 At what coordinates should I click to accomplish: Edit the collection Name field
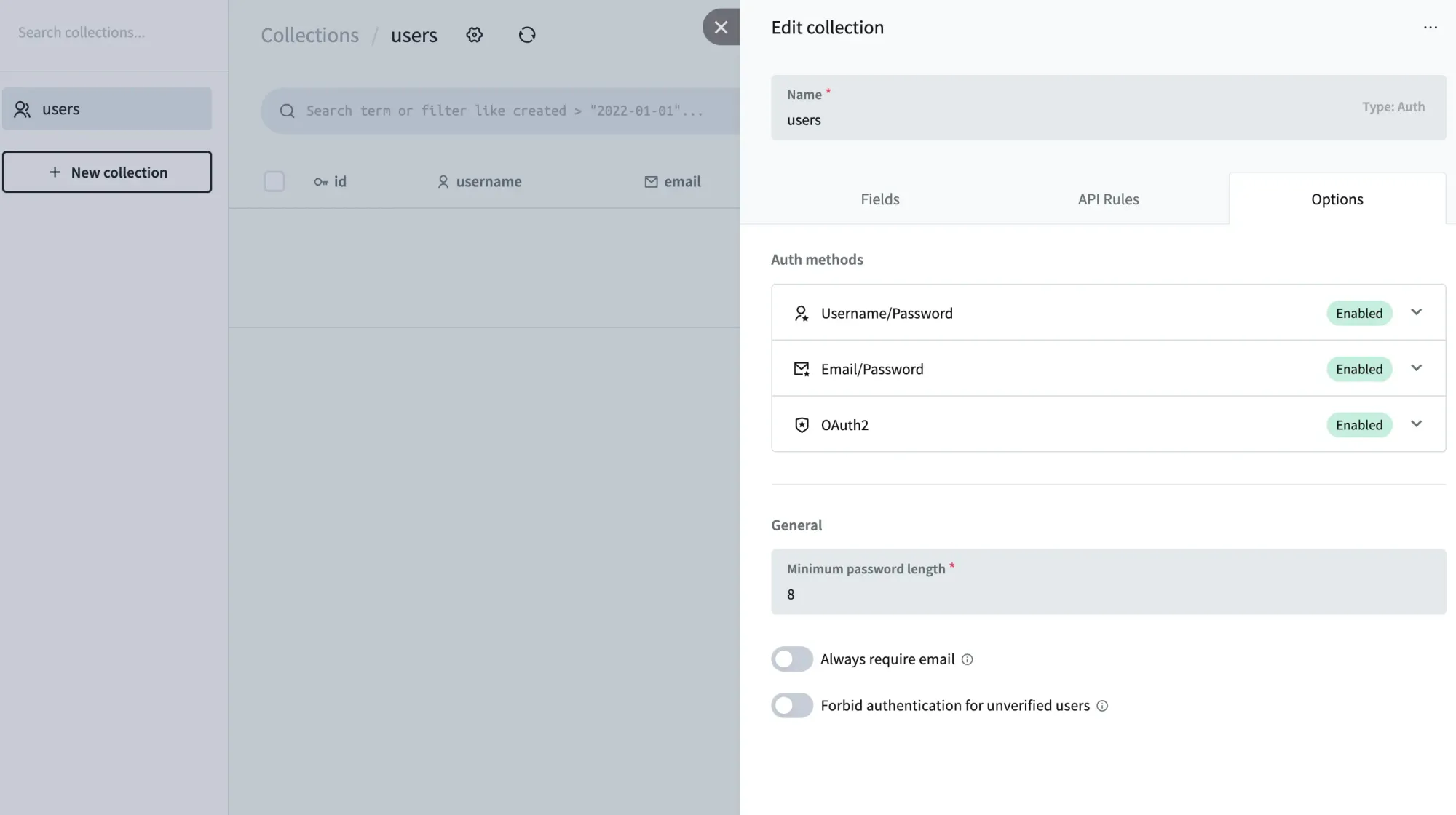pos(1109,108)
